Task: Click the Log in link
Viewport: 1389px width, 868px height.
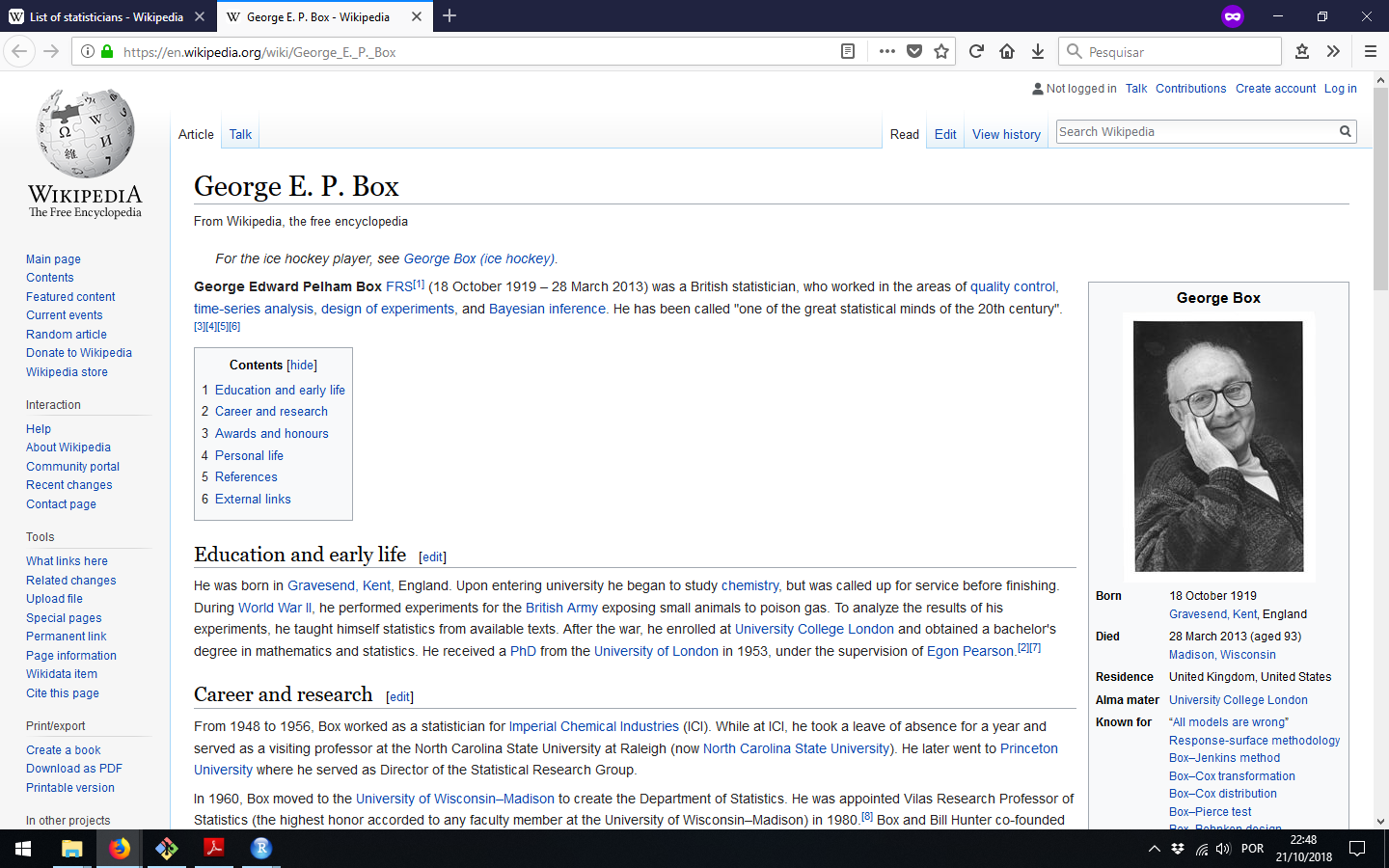Action: 1340,89
